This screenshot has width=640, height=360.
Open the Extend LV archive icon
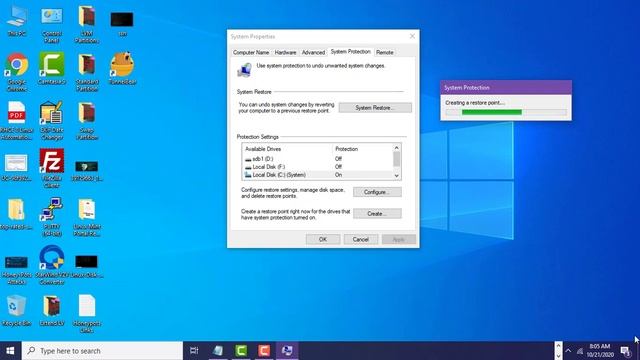52,311
